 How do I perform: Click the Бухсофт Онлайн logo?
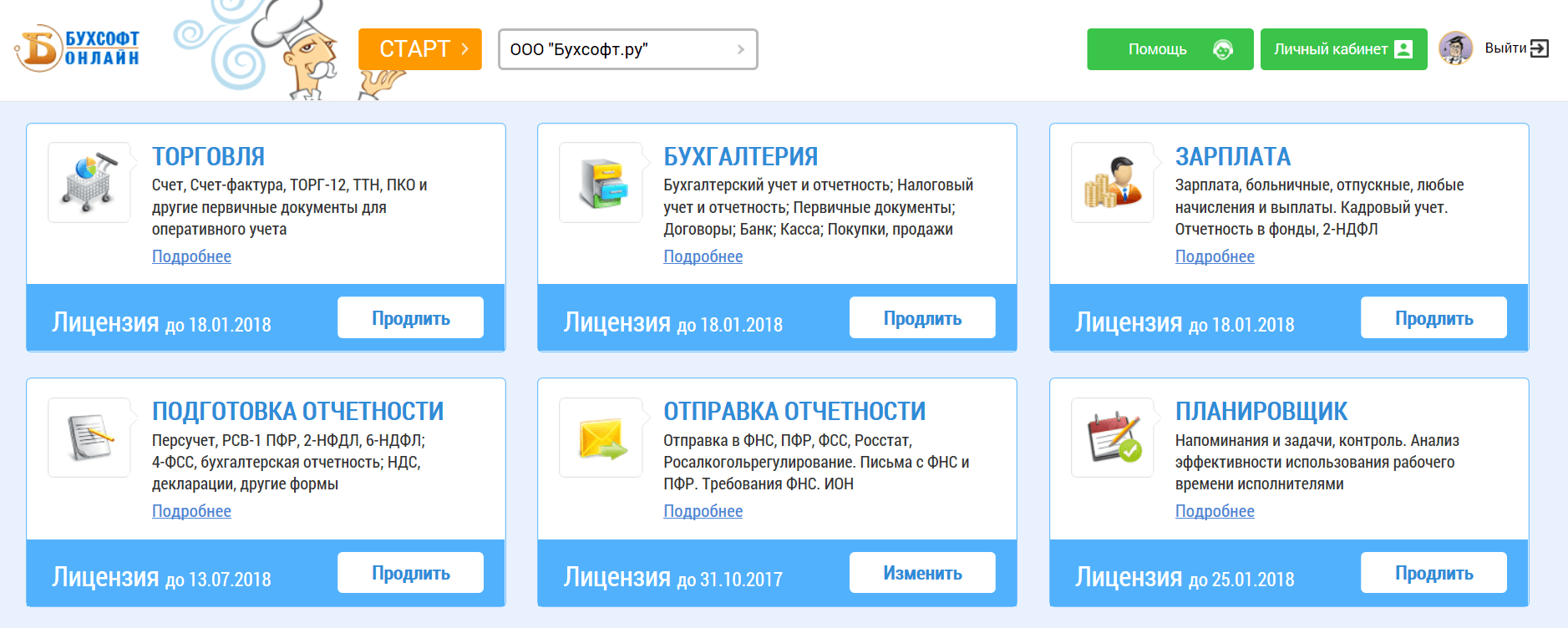[77, 48]
